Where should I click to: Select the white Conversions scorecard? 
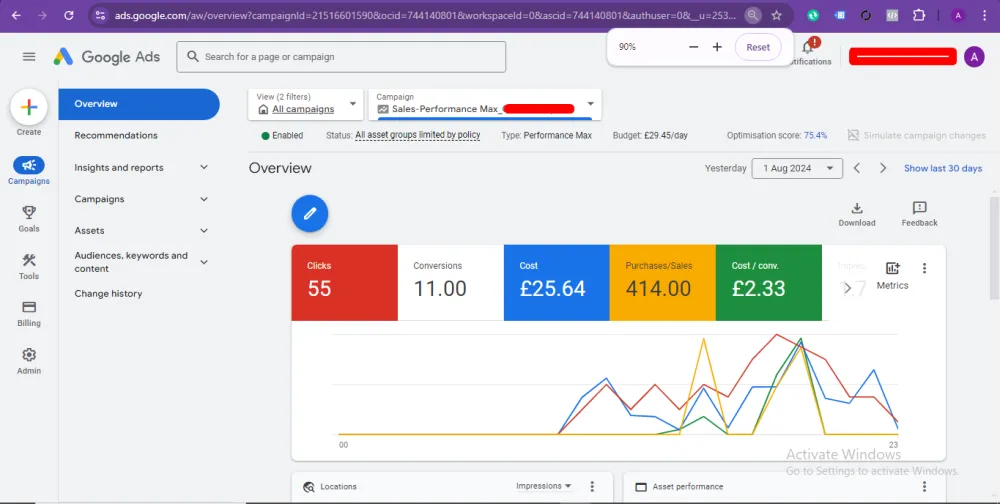(x=450, y=283)
